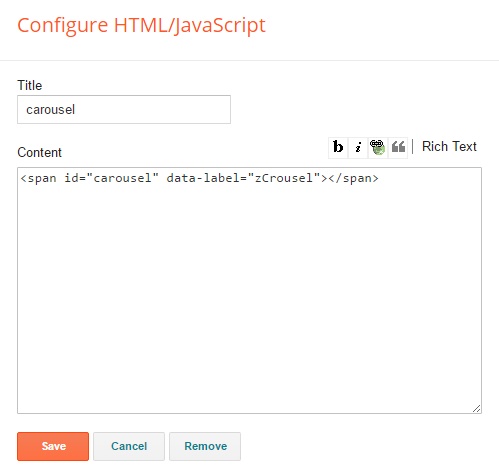Click the Title label above the field

coord(30,85)
